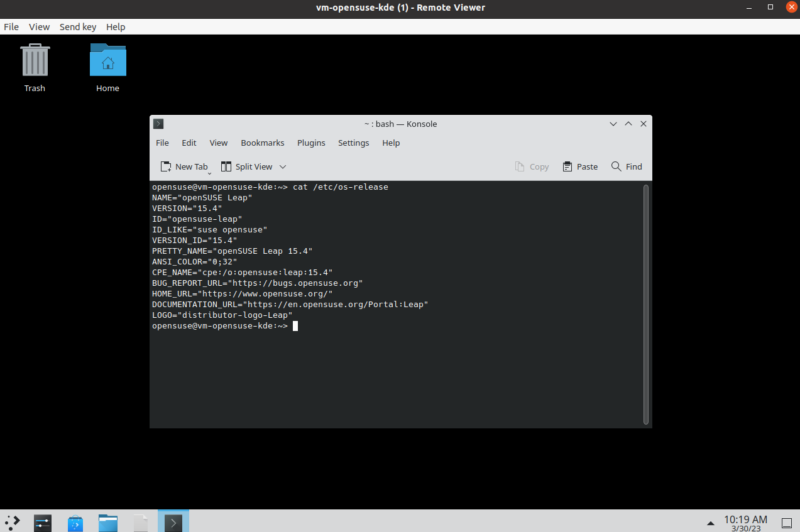
Task: Click the ID_LIKE="suse opensuse" line
Action: click(210, 230)
